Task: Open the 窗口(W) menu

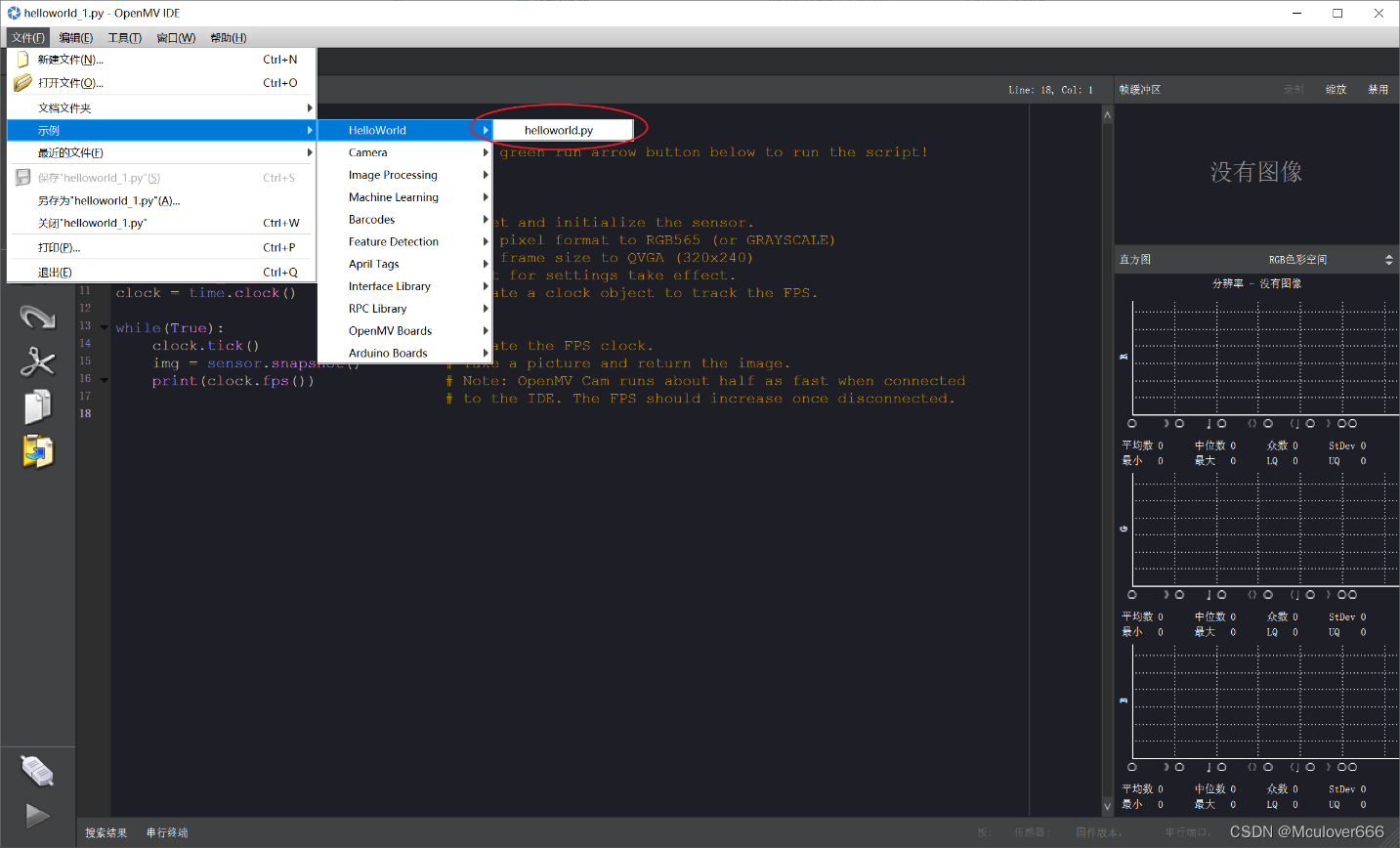Action: (176, 37)
